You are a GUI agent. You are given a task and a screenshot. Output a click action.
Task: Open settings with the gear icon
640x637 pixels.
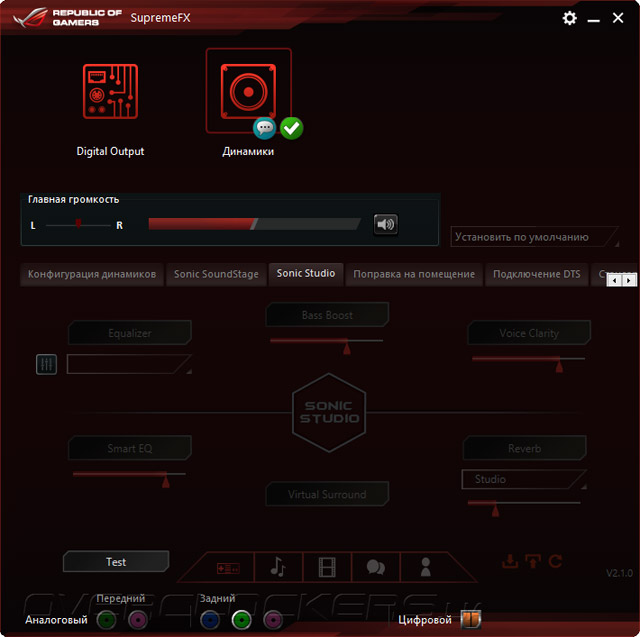point(569,18)
